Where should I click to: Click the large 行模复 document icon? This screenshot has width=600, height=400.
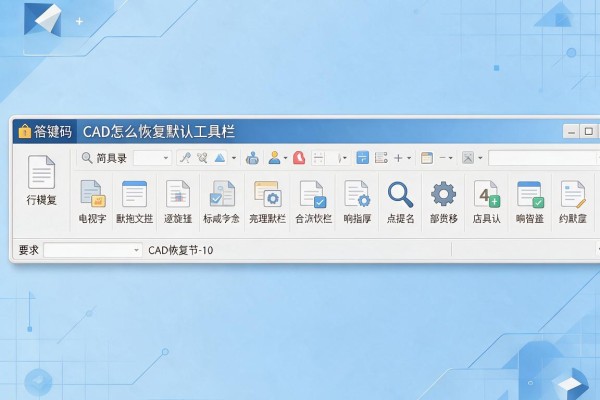pos(41,172)
